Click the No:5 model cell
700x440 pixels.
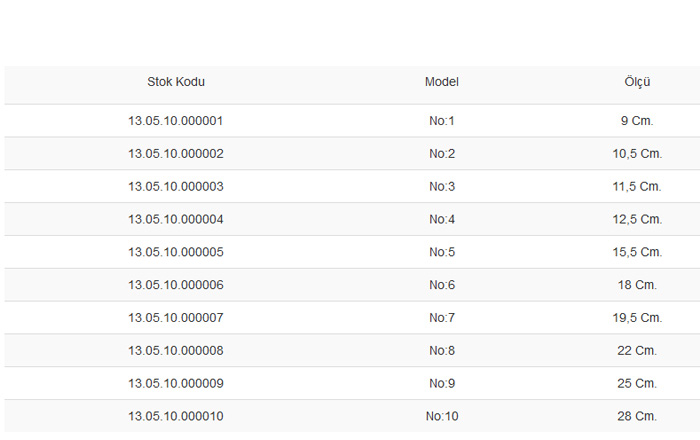point(442,252)
